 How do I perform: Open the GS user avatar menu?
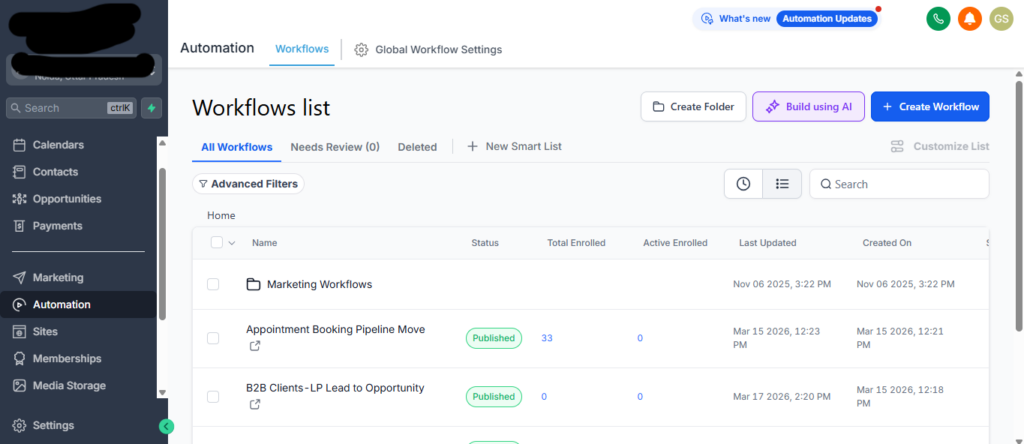pyautogui.click(x=1000, y=19)
